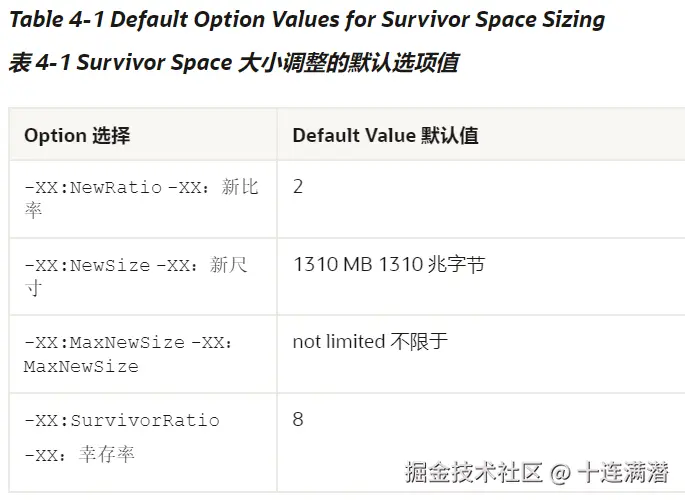
Task: Select the default value 8 cell
Action: coord(298,419)
